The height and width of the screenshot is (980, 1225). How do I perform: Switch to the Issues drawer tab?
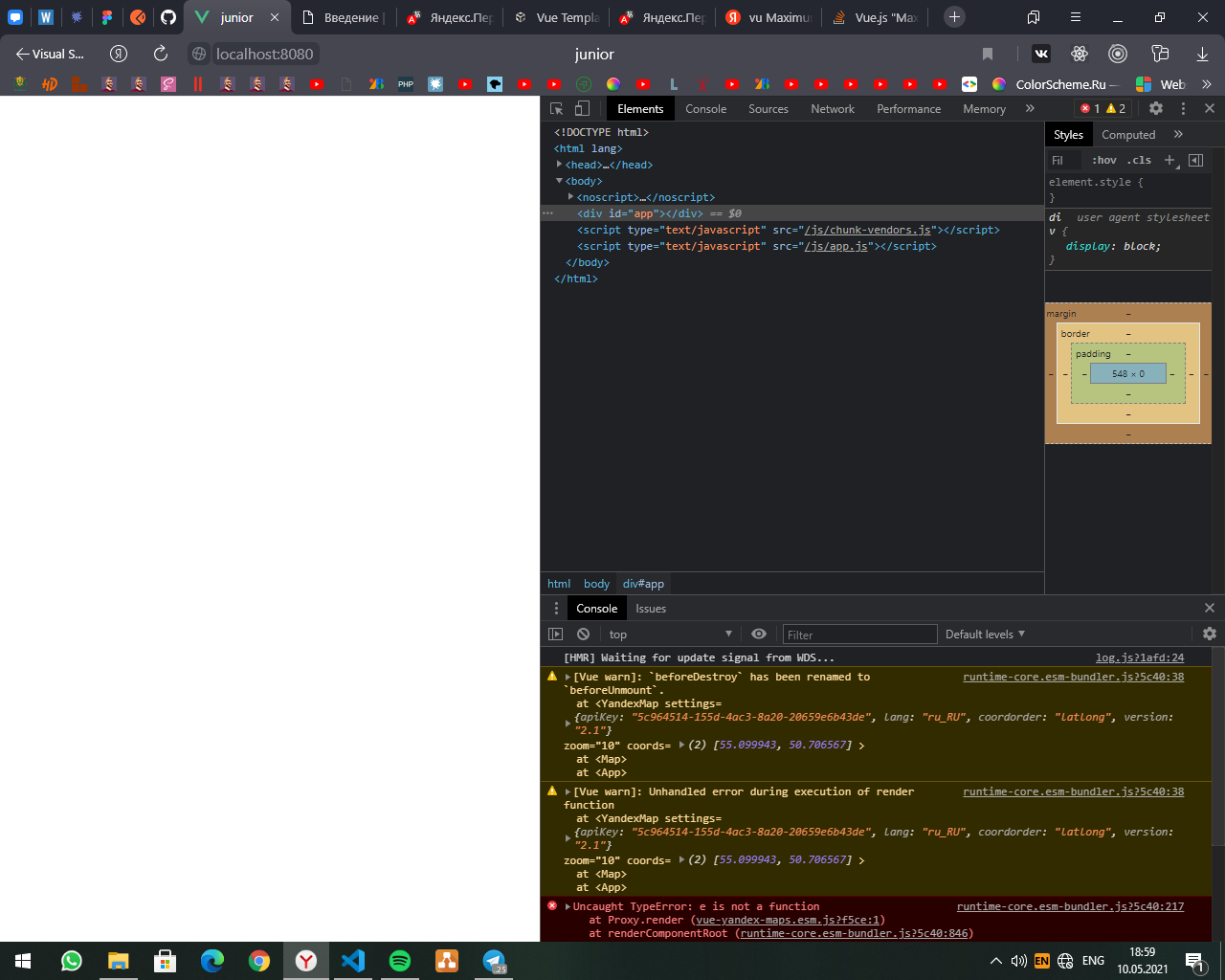(651, 609)
